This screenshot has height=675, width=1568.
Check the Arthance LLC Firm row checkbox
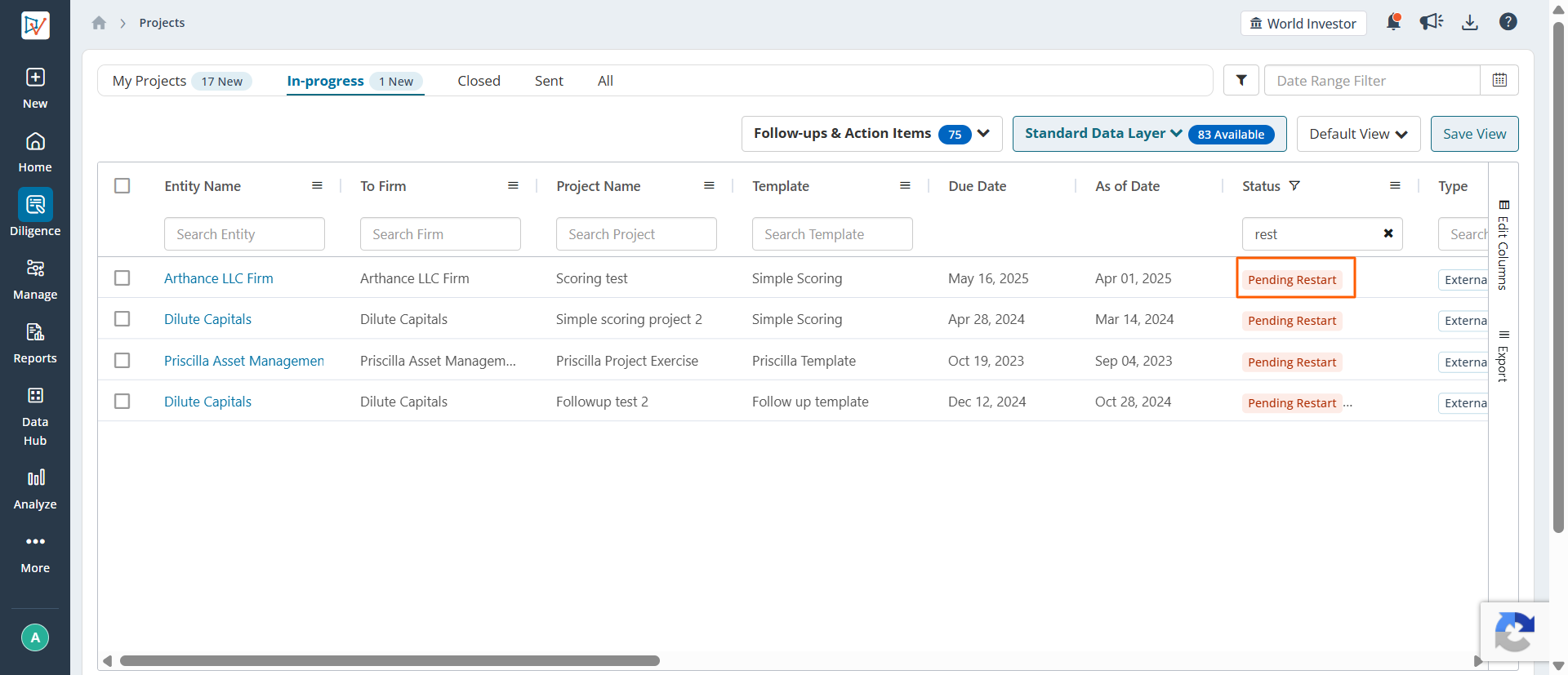click(x=122, y=278)
